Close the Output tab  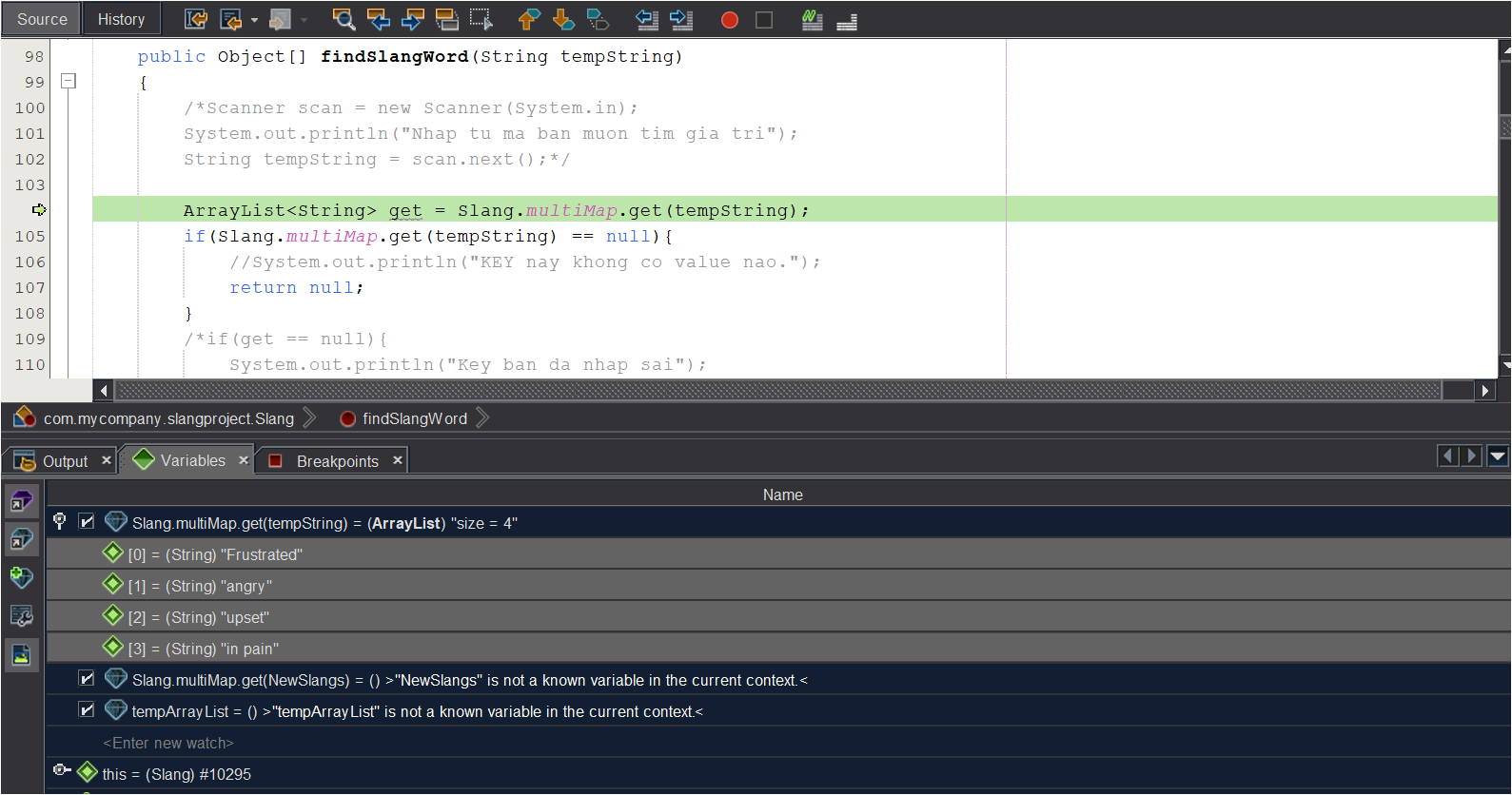point(107,460)
